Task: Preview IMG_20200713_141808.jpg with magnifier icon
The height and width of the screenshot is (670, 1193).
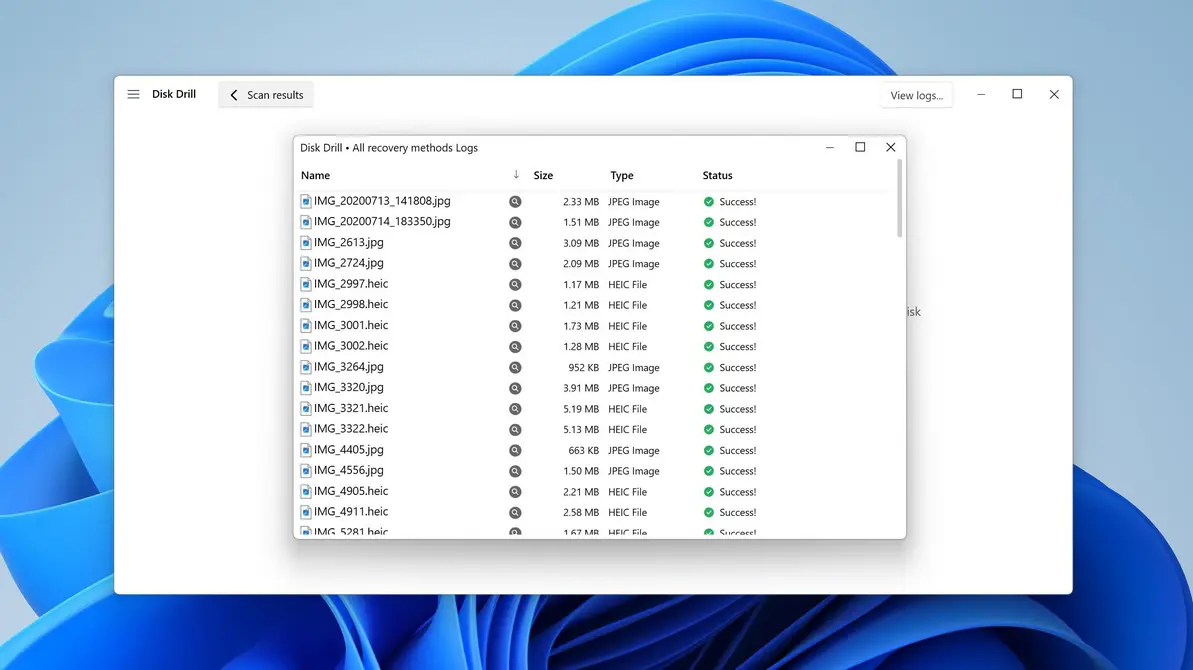Action: click(515, 202)
